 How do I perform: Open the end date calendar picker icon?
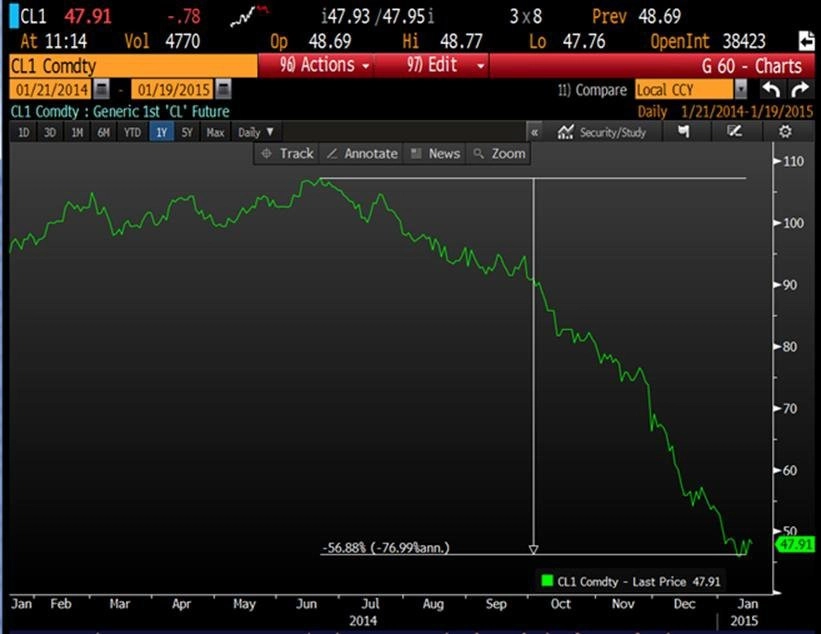[x=224, y=90]
